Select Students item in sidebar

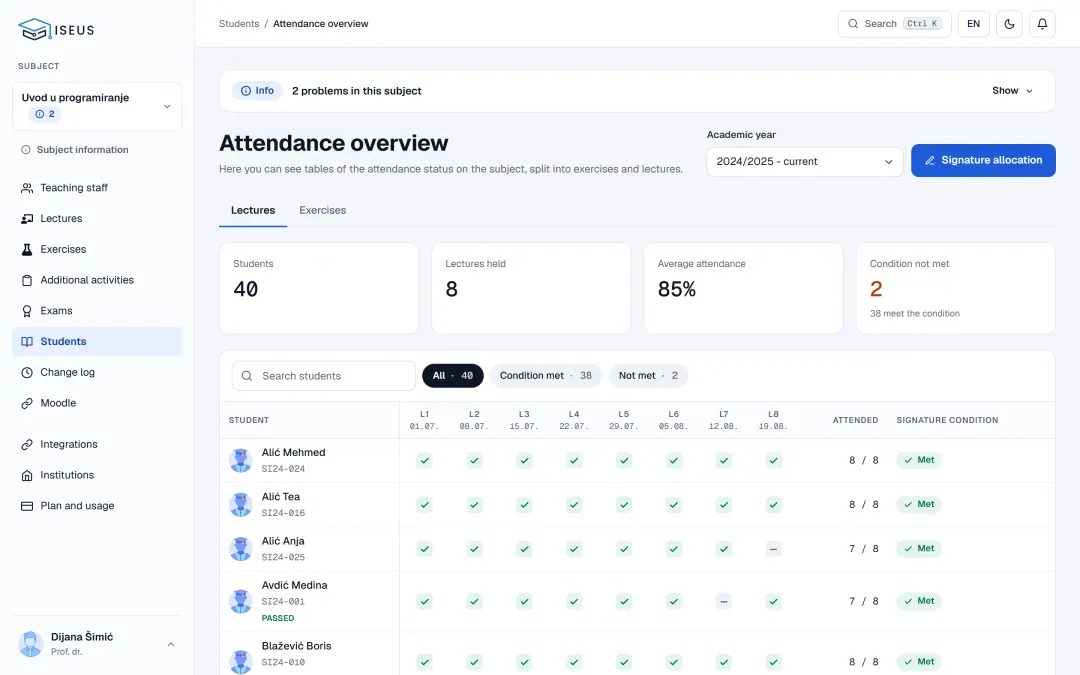click(97, 342)
